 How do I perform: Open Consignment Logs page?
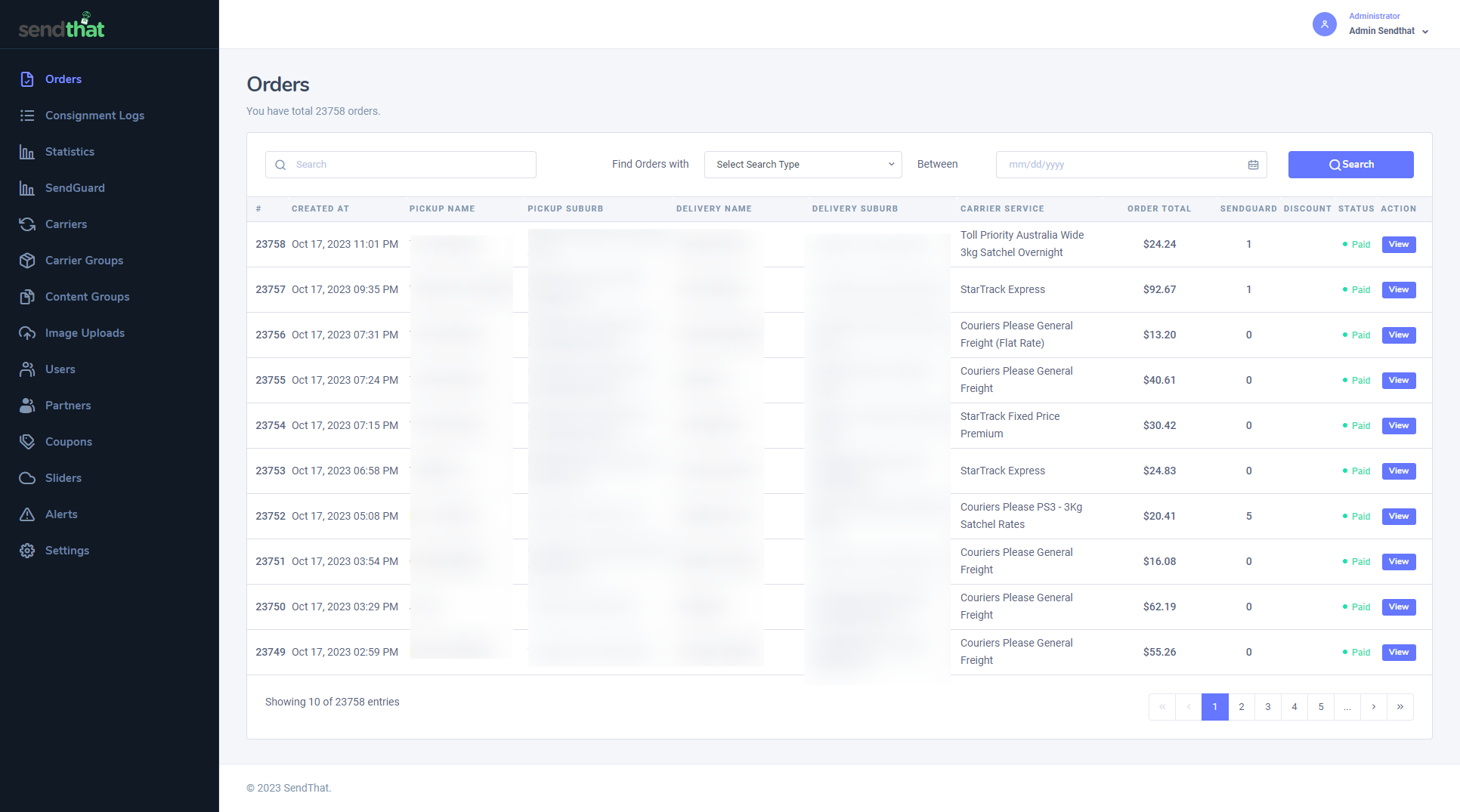pyautogui.click(x=94, y=116)
